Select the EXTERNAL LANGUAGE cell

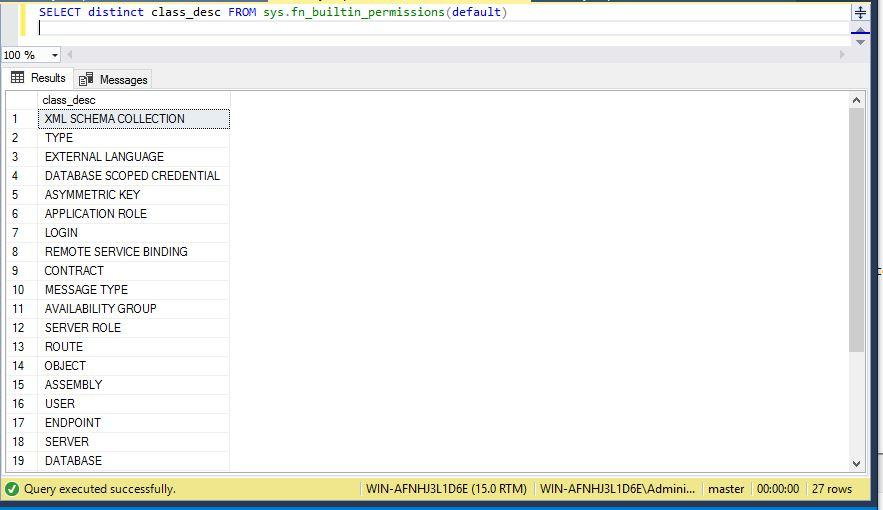(133, 157)
